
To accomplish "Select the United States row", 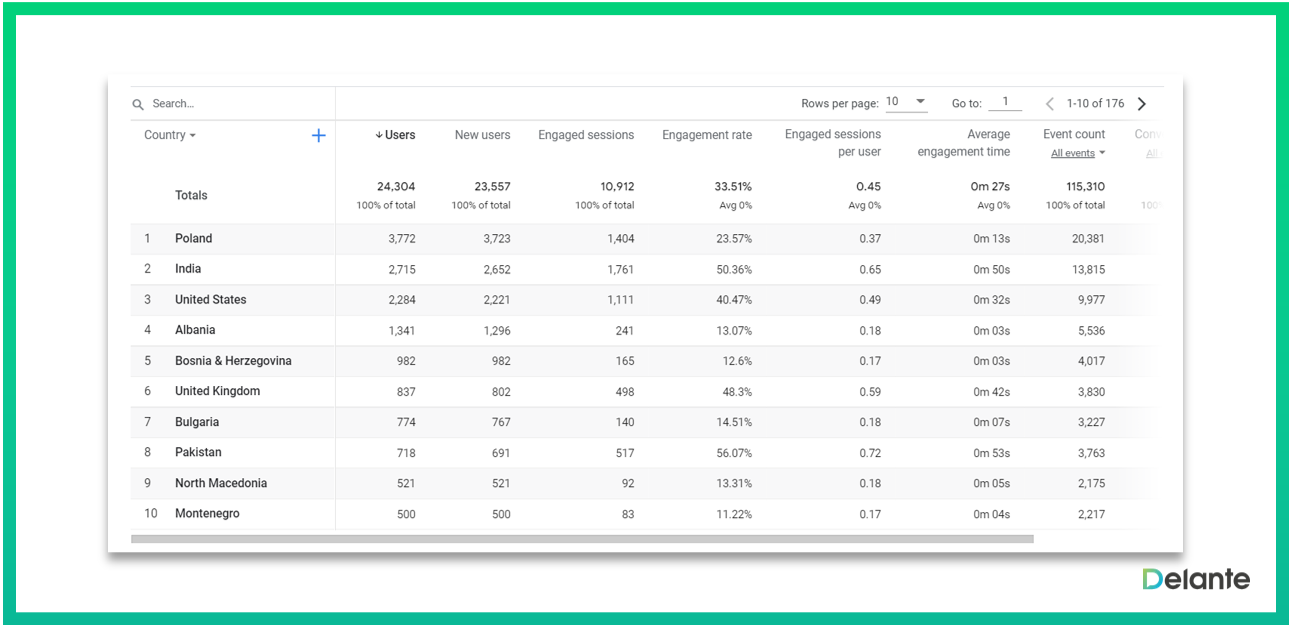I will [210, 300].
